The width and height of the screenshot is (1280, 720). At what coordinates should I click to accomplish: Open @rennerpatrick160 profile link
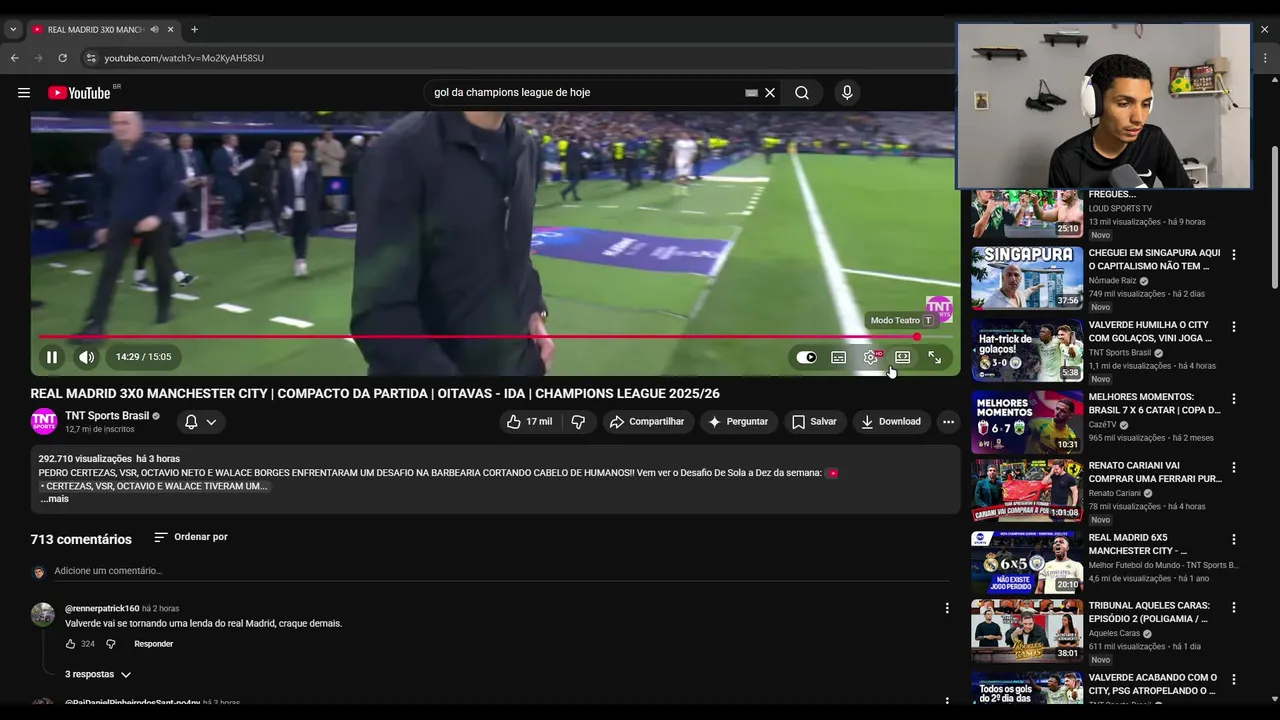[102, 609]
